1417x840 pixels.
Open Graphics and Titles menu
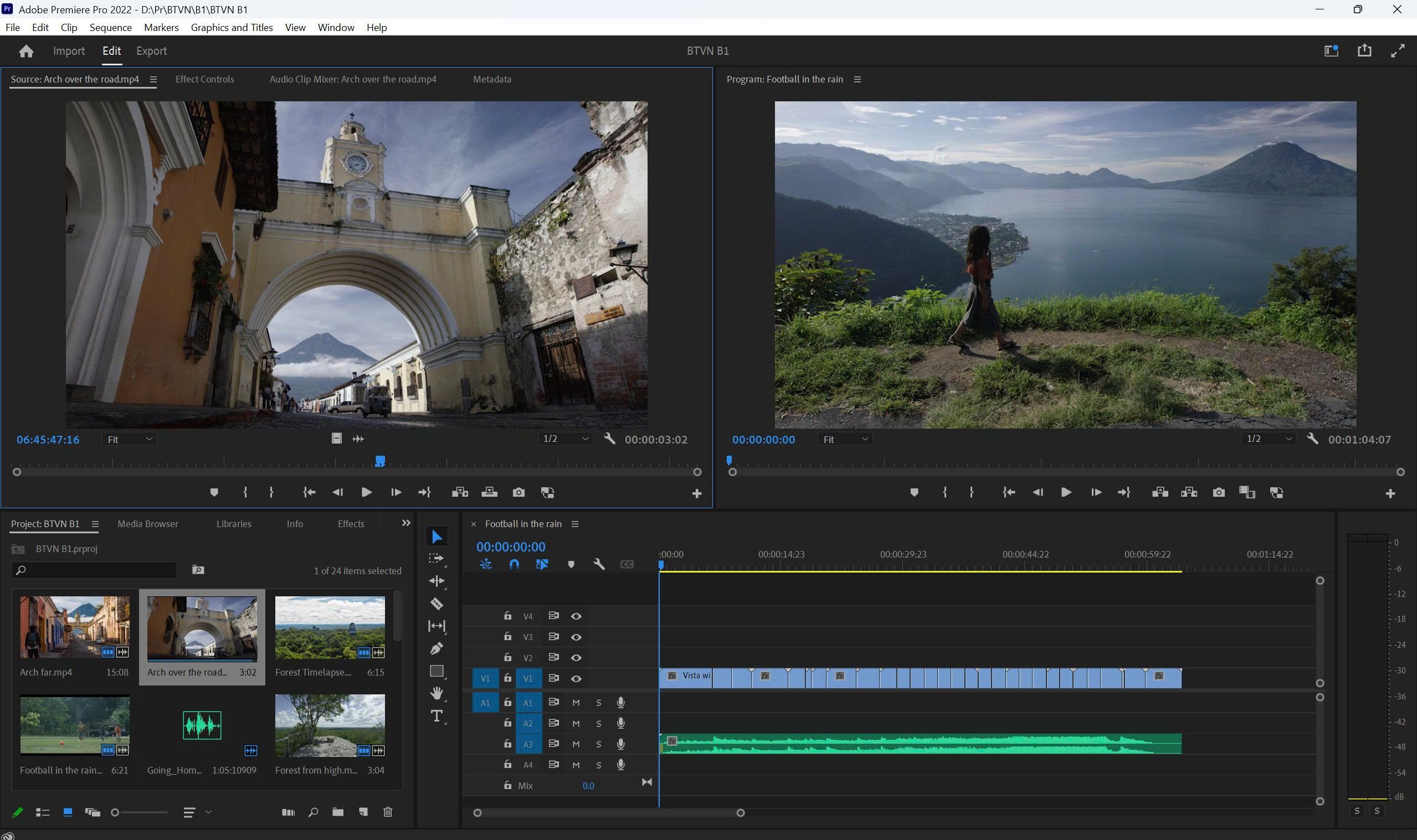coord(232,27)
